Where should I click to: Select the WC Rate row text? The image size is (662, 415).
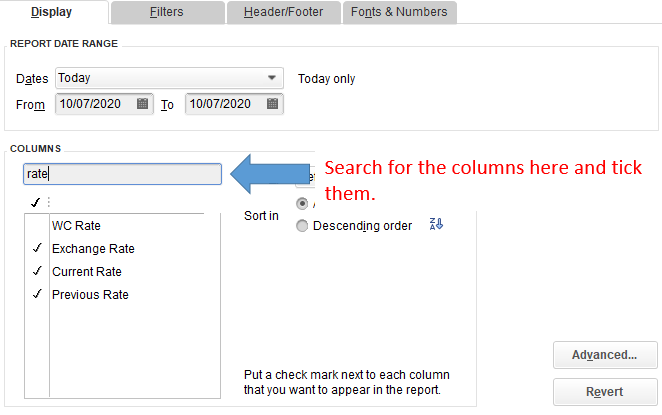point(76,226)
